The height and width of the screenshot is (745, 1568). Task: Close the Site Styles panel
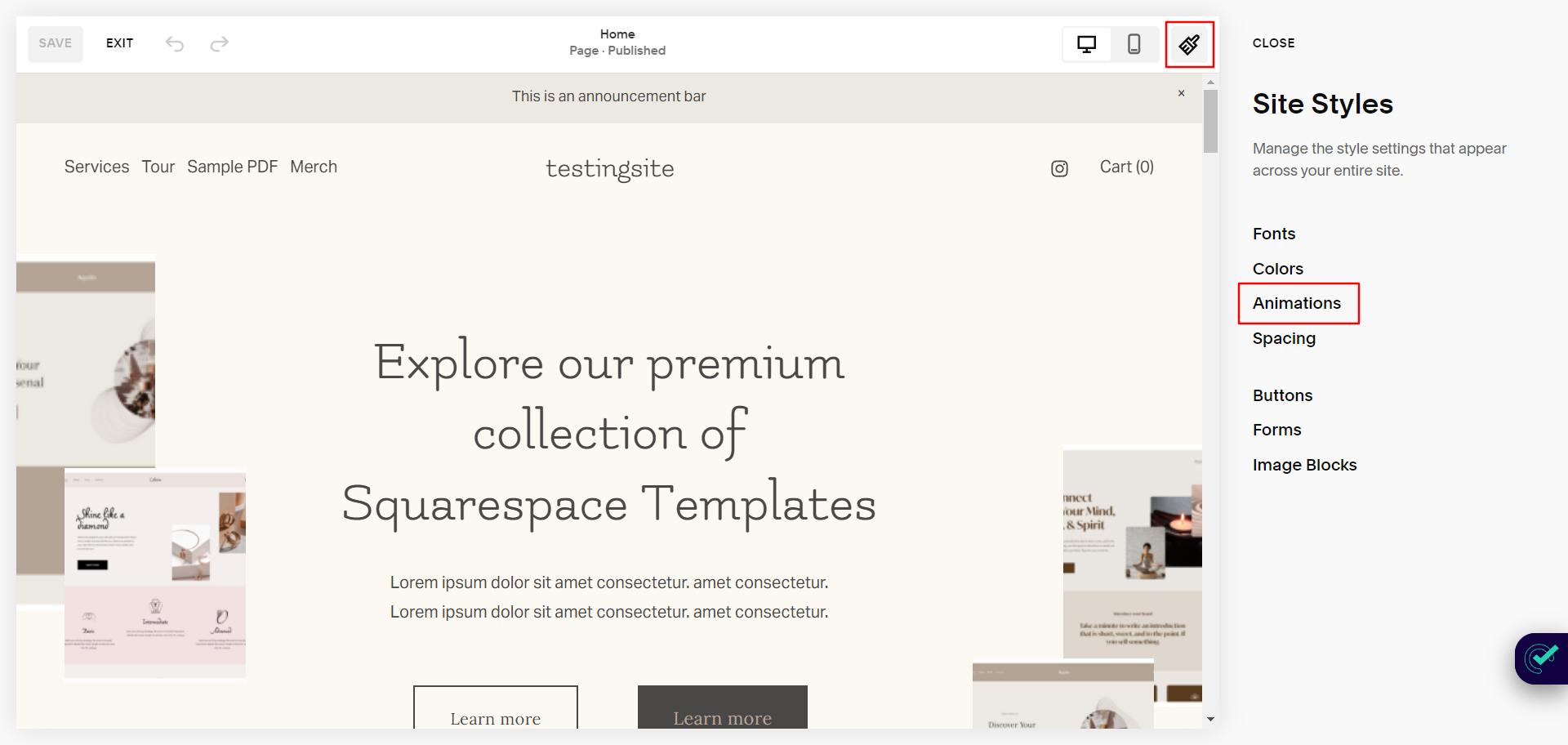pyautogui.click(x=1273, y=43)
